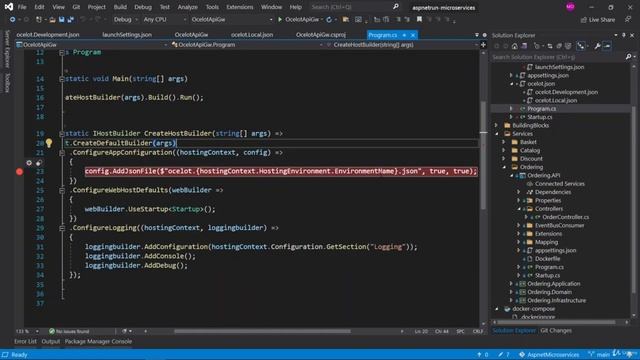Image resolution: width=640 pixels, height=360 pixels.
Task: Collapse the Ordering.API project node
Action: (x=512, y=176)
